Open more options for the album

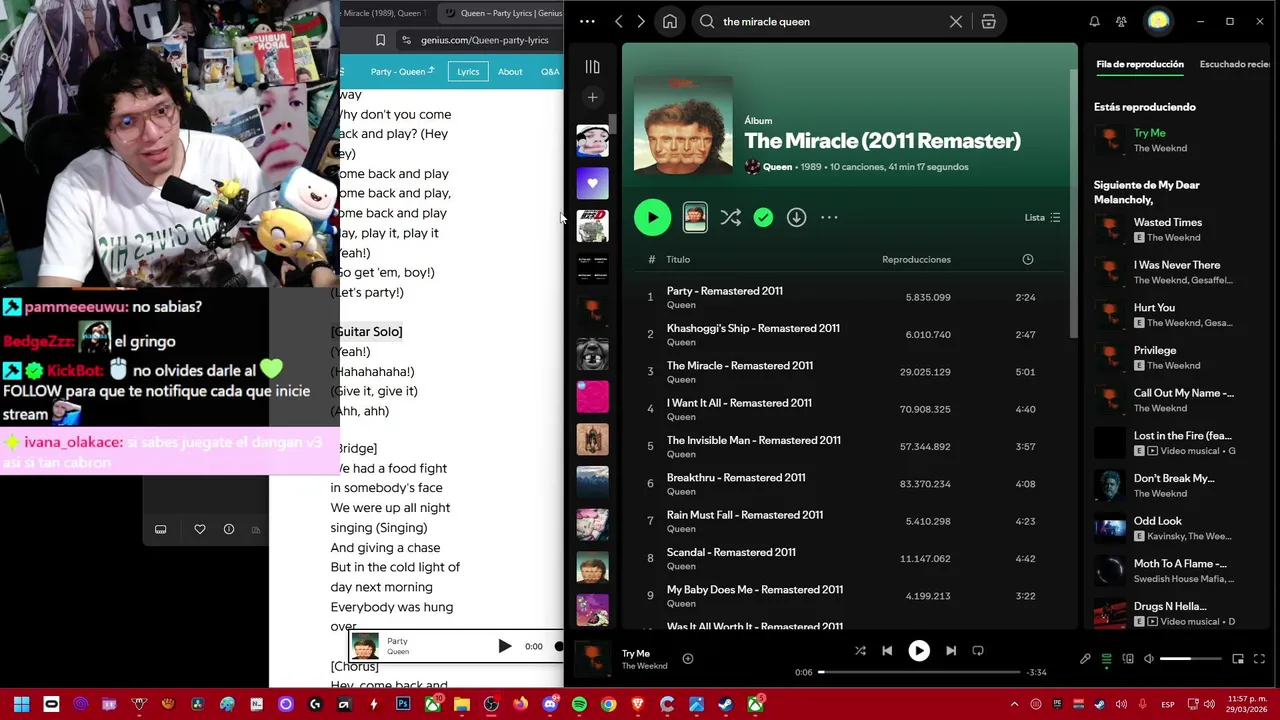[829, 217]
